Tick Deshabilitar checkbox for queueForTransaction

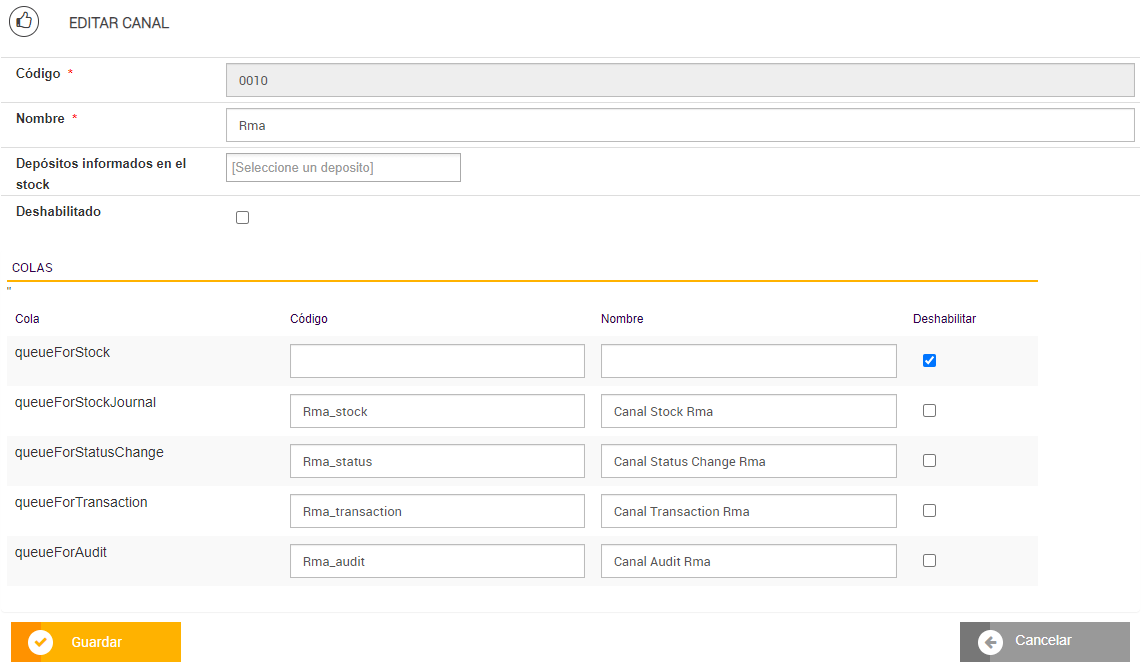[x=929, y=511]
